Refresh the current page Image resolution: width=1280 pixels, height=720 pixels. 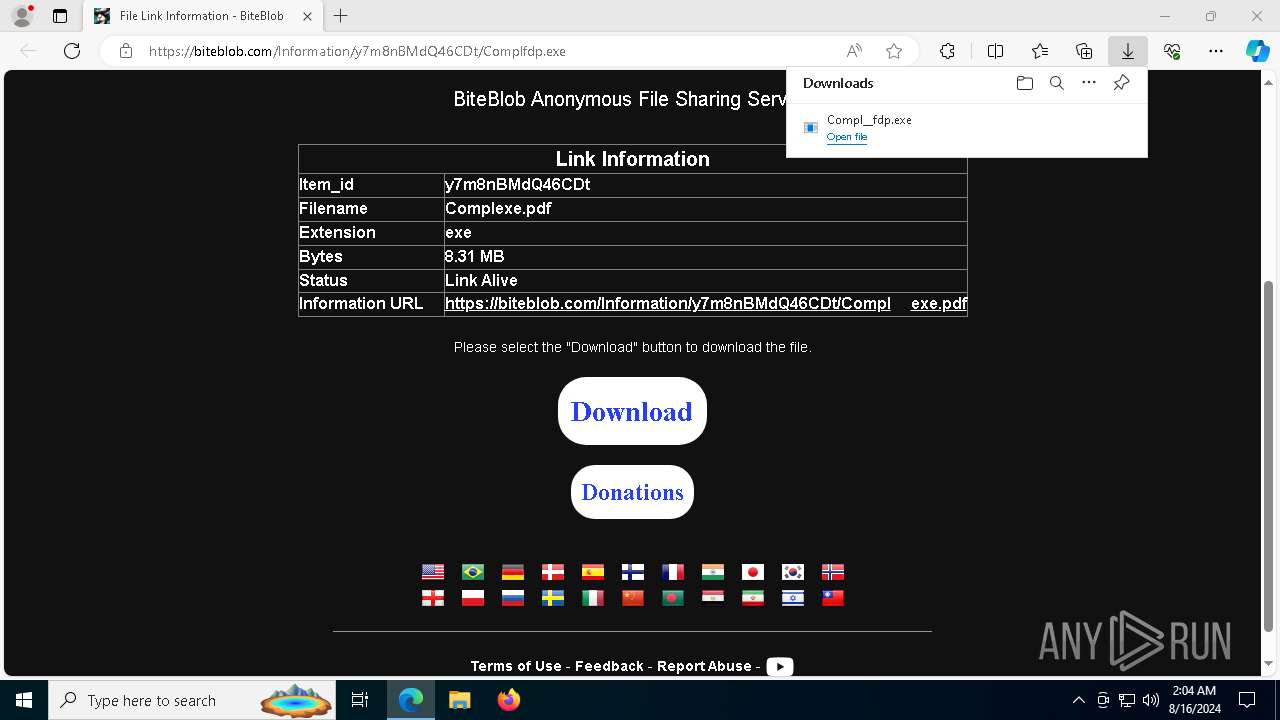click(72, 51)
